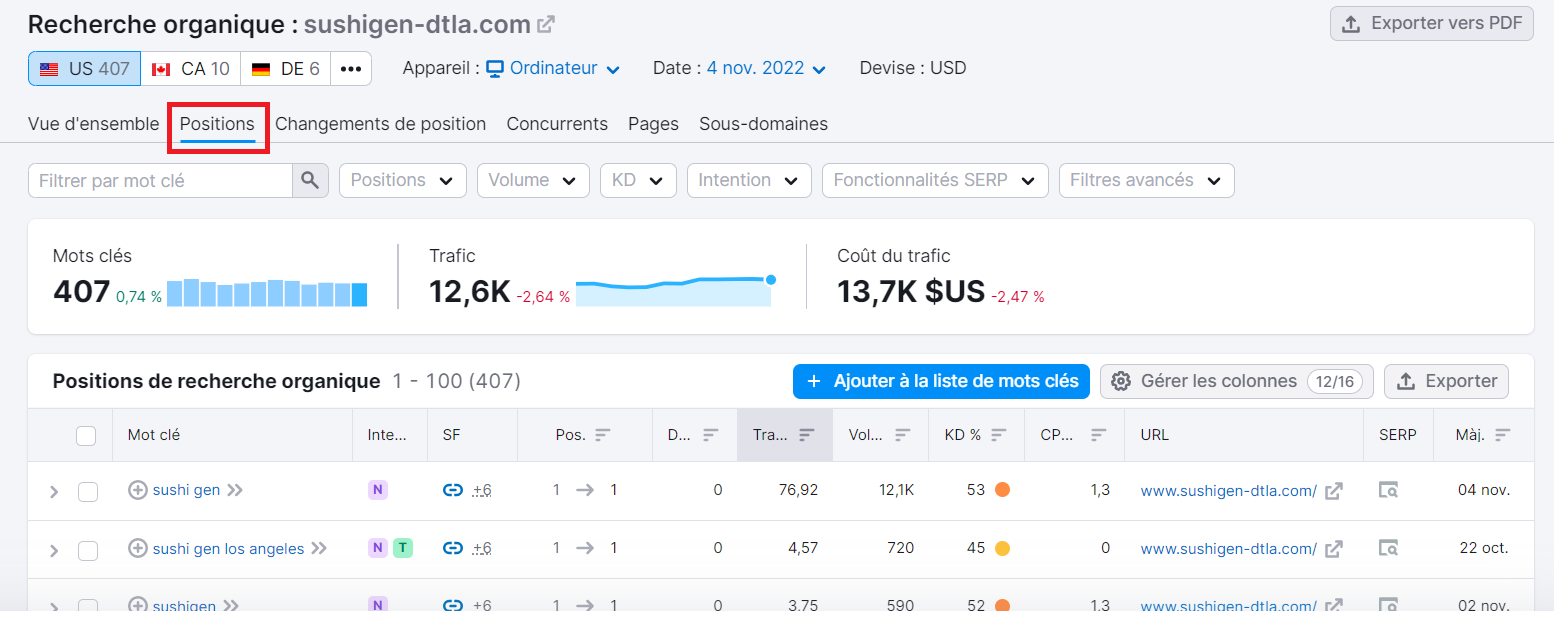Open the 'sushi gen' keyword link
The image size is (1554, 617).
click(186, 490)
